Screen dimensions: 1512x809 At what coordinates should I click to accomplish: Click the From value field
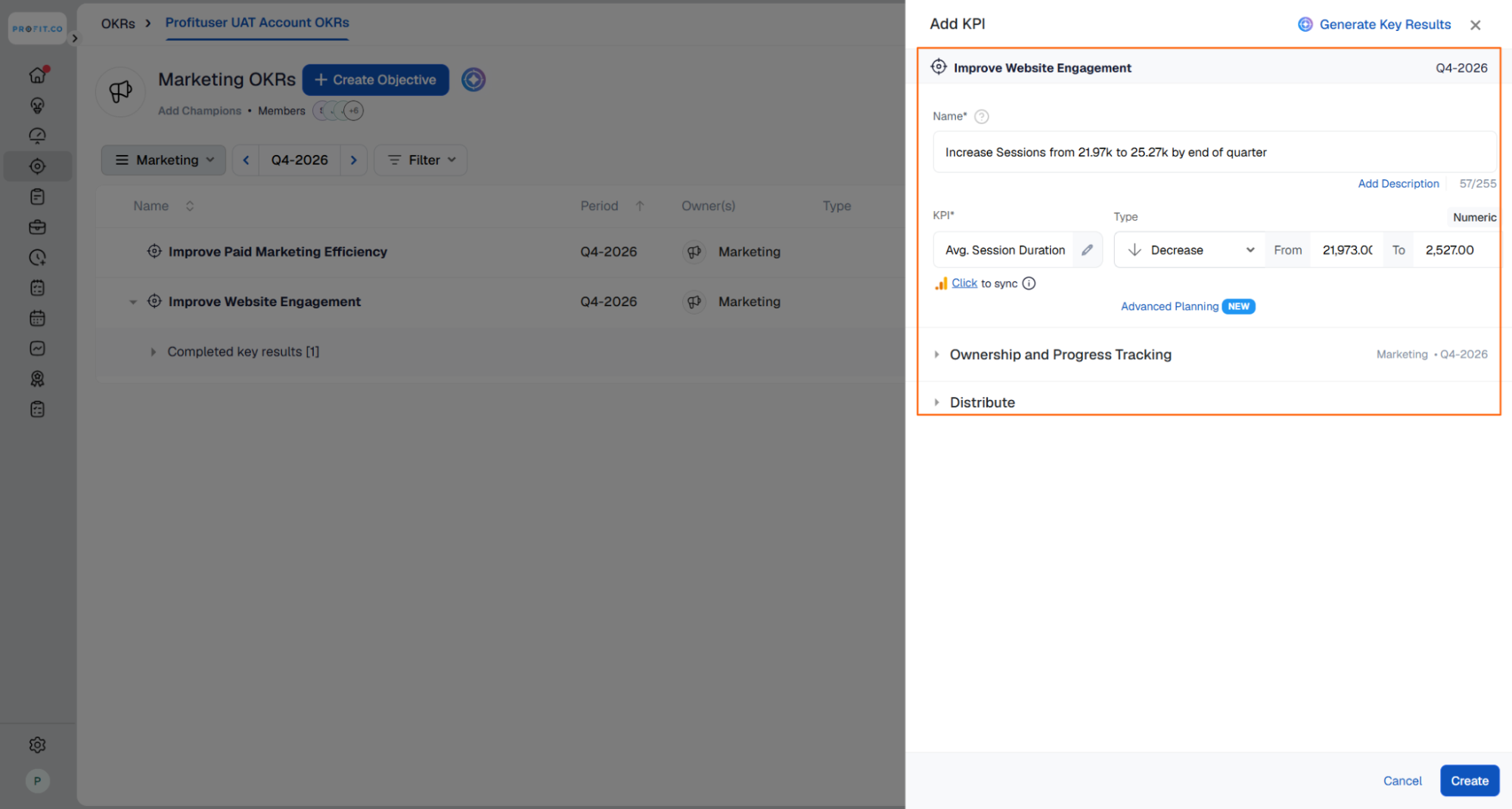pyautogui.click(x=1347, y=250)
